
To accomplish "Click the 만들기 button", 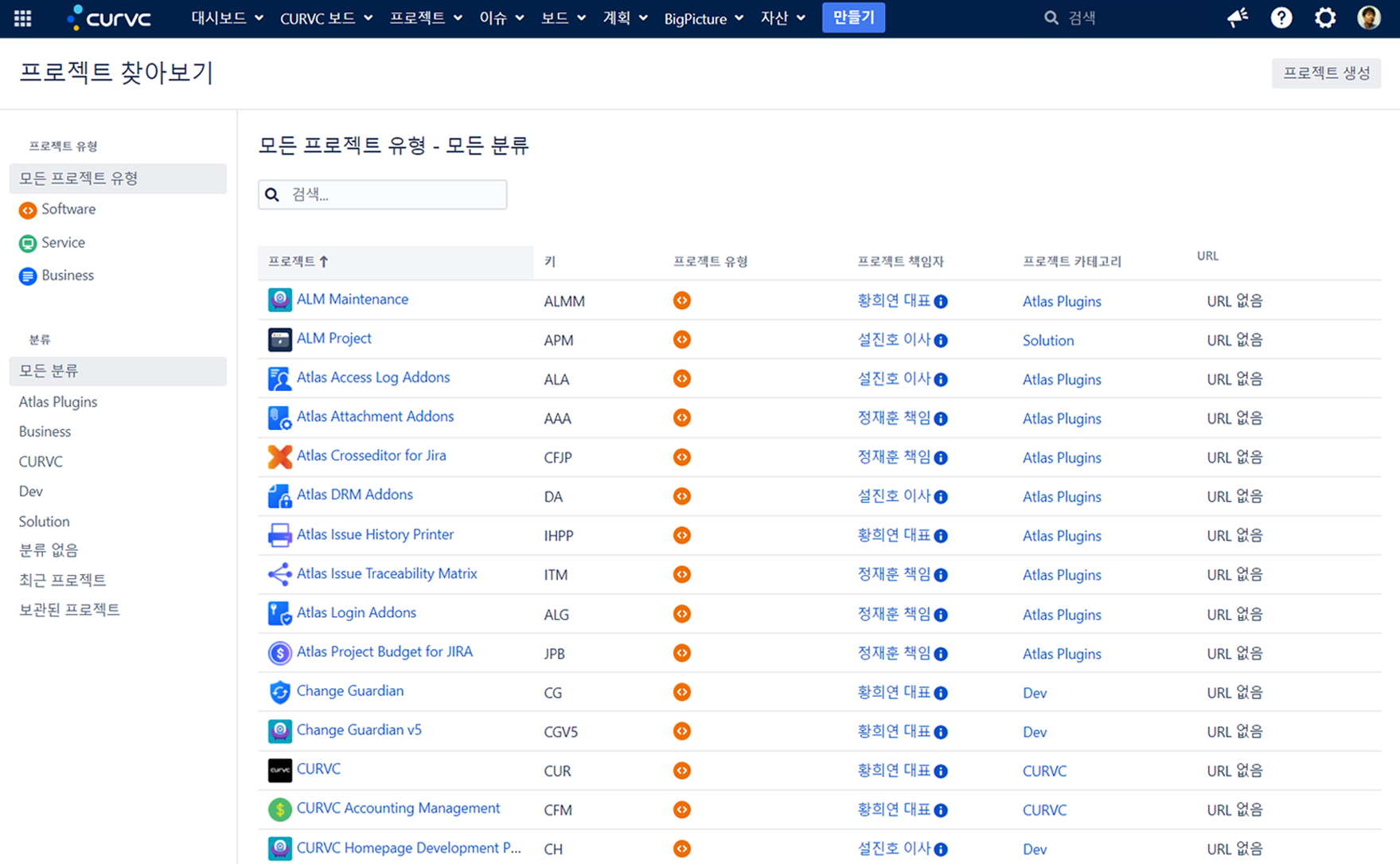I will point(853,18).
